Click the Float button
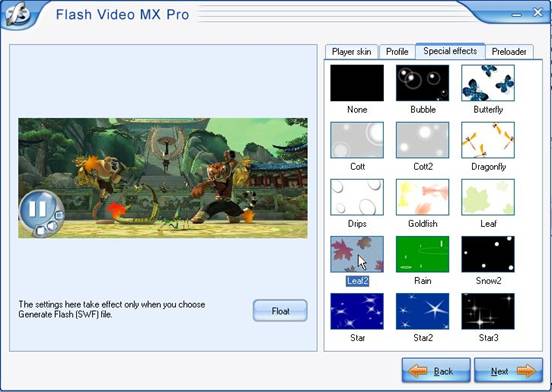Screen dimensions: 552x392 tap(280, 311)
